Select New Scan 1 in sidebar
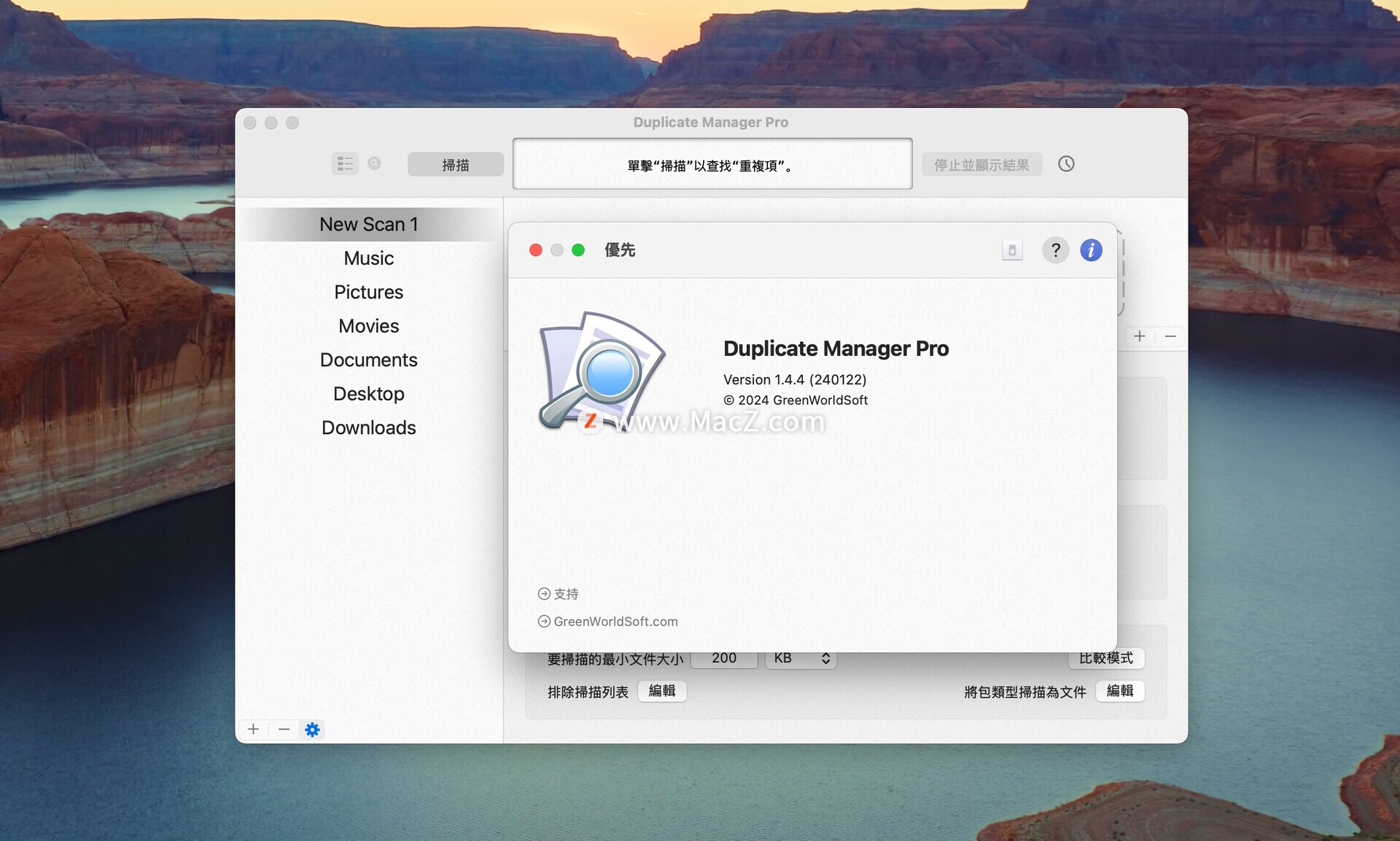 click(369, 225)
